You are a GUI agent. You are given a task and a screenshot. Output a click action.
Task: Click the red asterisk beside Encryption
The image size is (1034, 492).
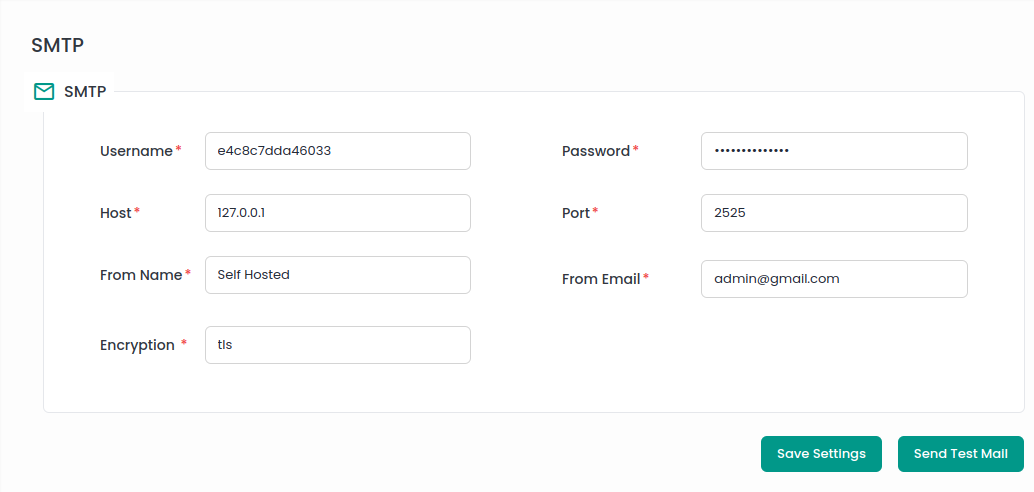(x=184, y=344)
